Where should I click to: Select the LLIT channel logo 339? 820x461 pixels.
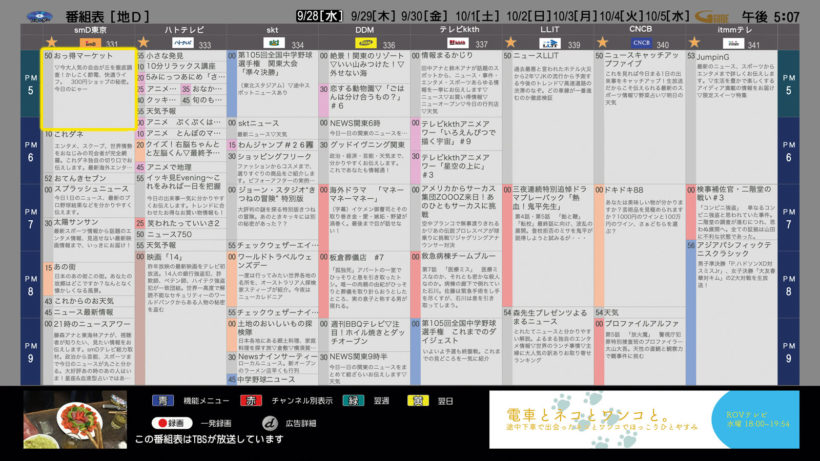550,43
